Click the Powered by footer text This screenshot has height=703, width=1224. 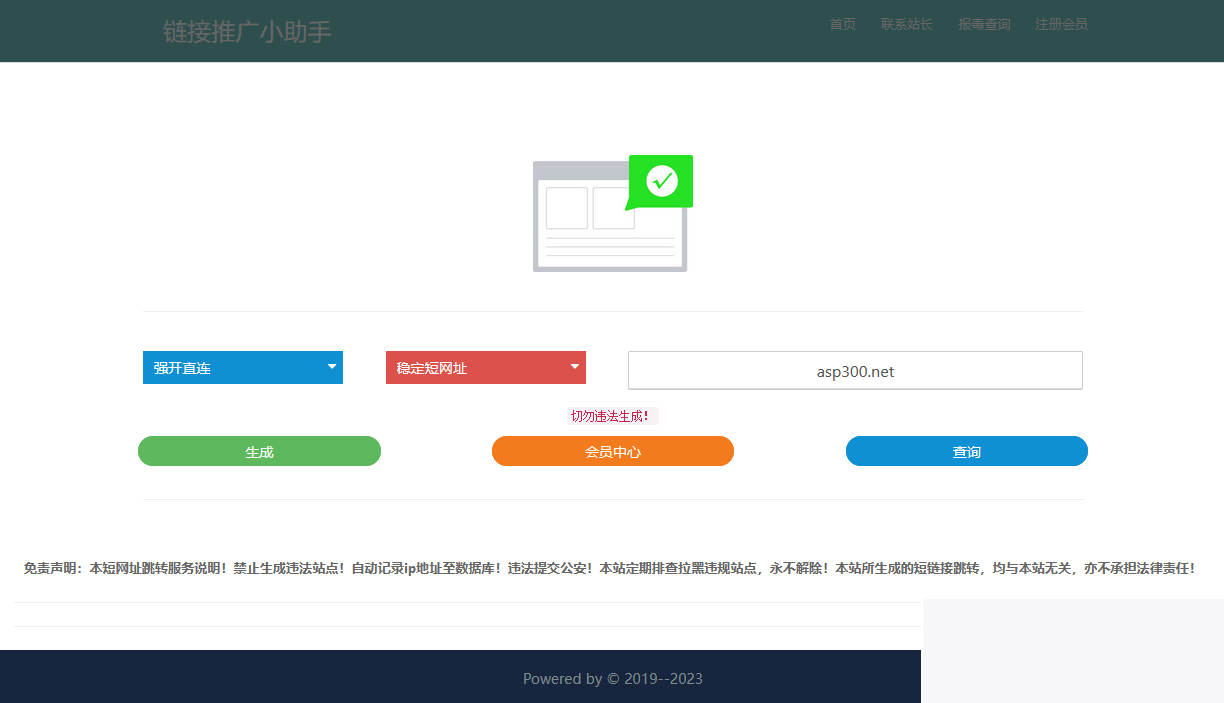tap(612, 678)
